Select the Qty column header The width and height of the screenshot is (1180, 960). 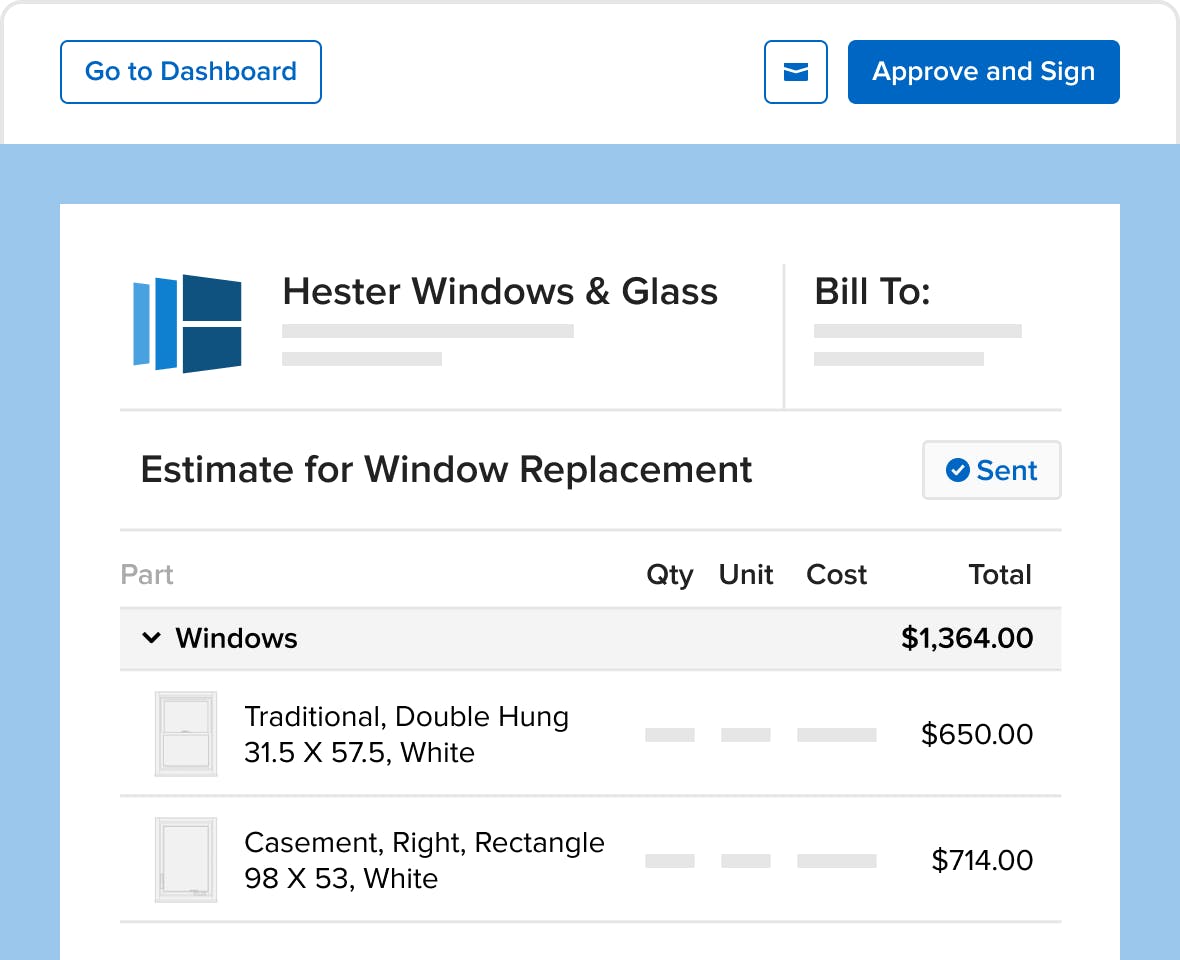670,575
